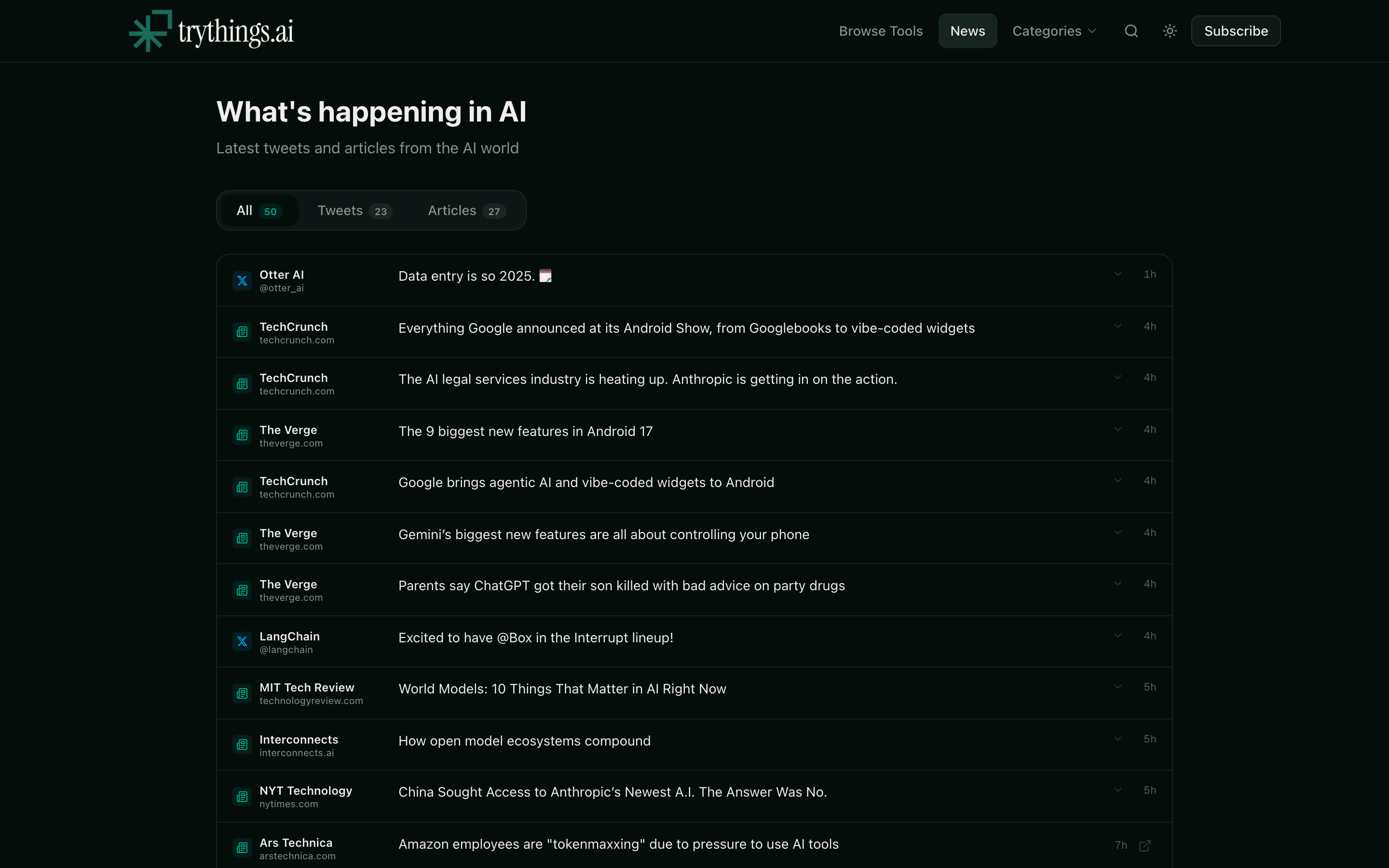Expand the agentic AI widgets row chevron

point(1117,480)
